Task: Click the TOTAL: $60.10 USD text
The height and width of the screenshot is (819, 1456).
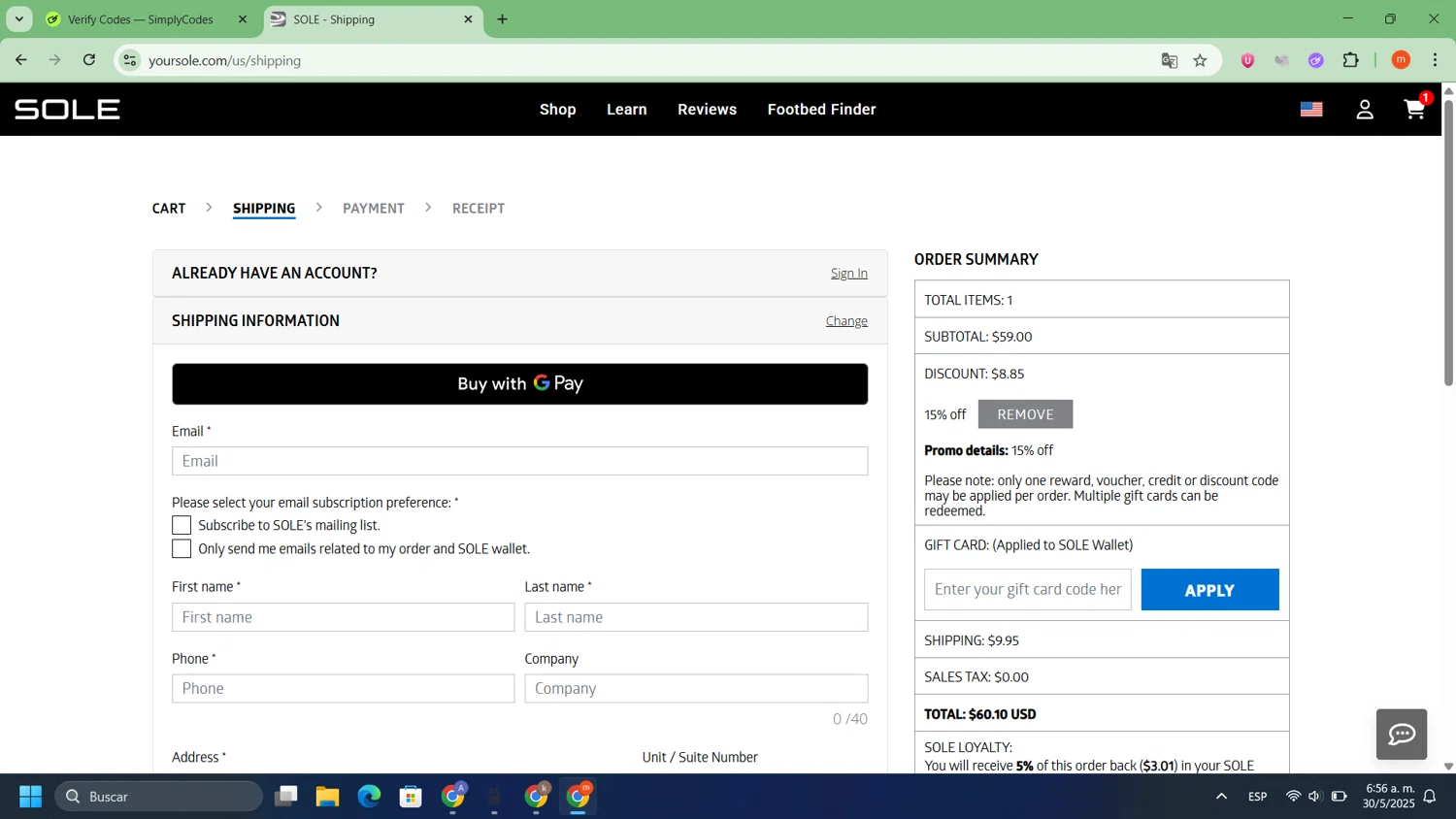Action: click(x=980, y=714)
